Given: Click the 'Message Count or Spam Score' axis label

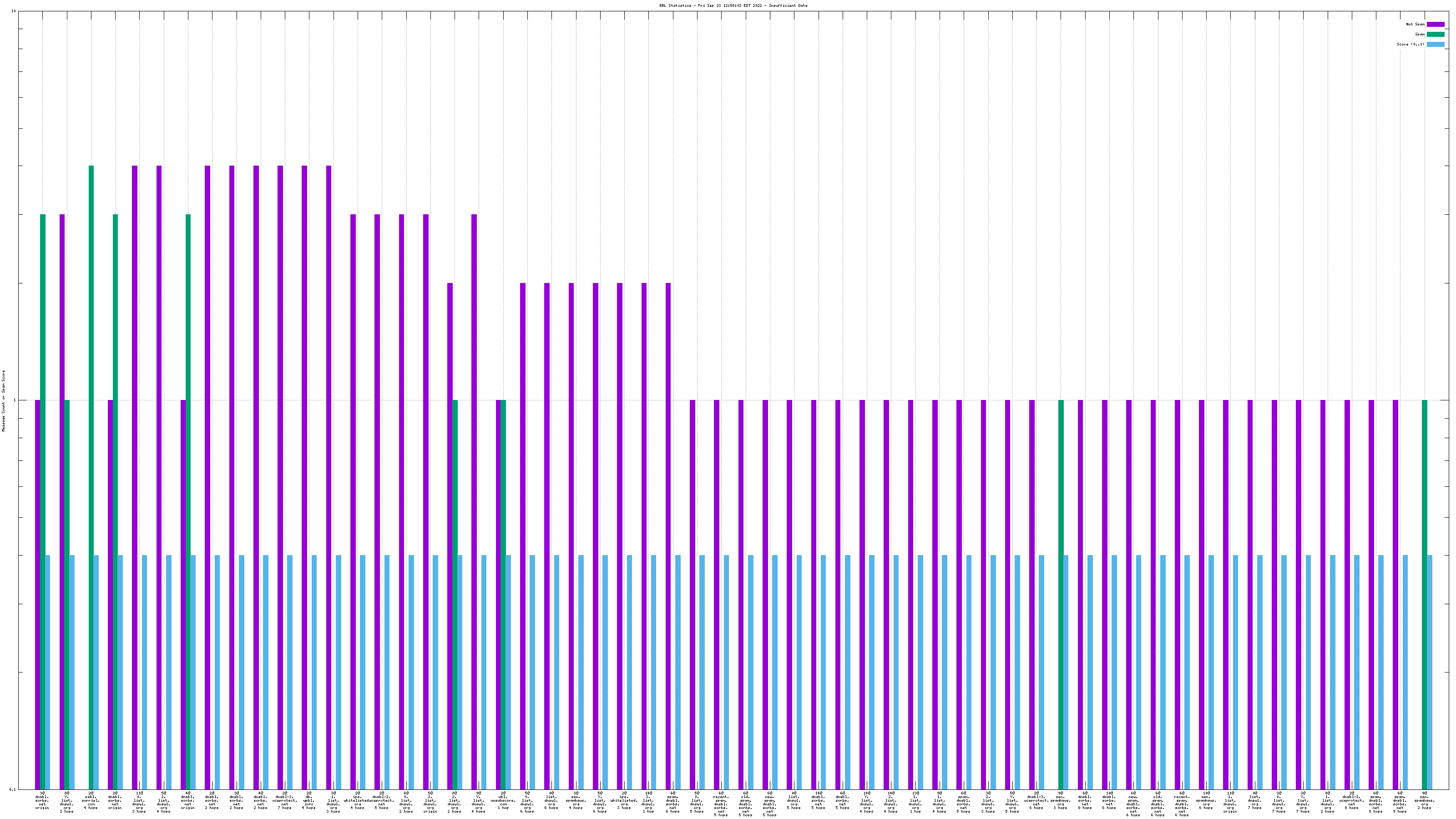Looking at the screenshot, I should (3, 401).
